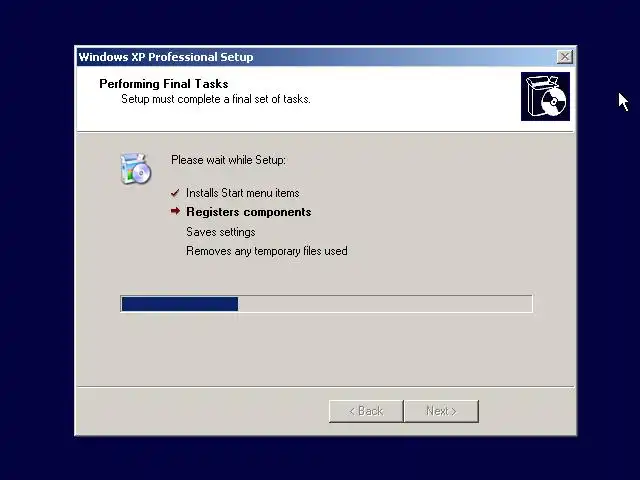Click the 'Saves settings' step

pyautogui.click(x=221, y=232)
